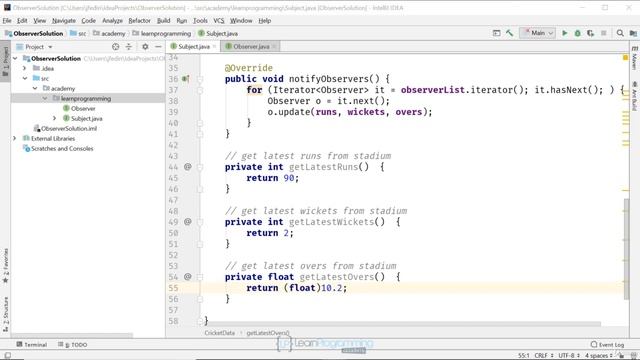Click learnprogramming in navigation breadcrumb

click(162, 33)
